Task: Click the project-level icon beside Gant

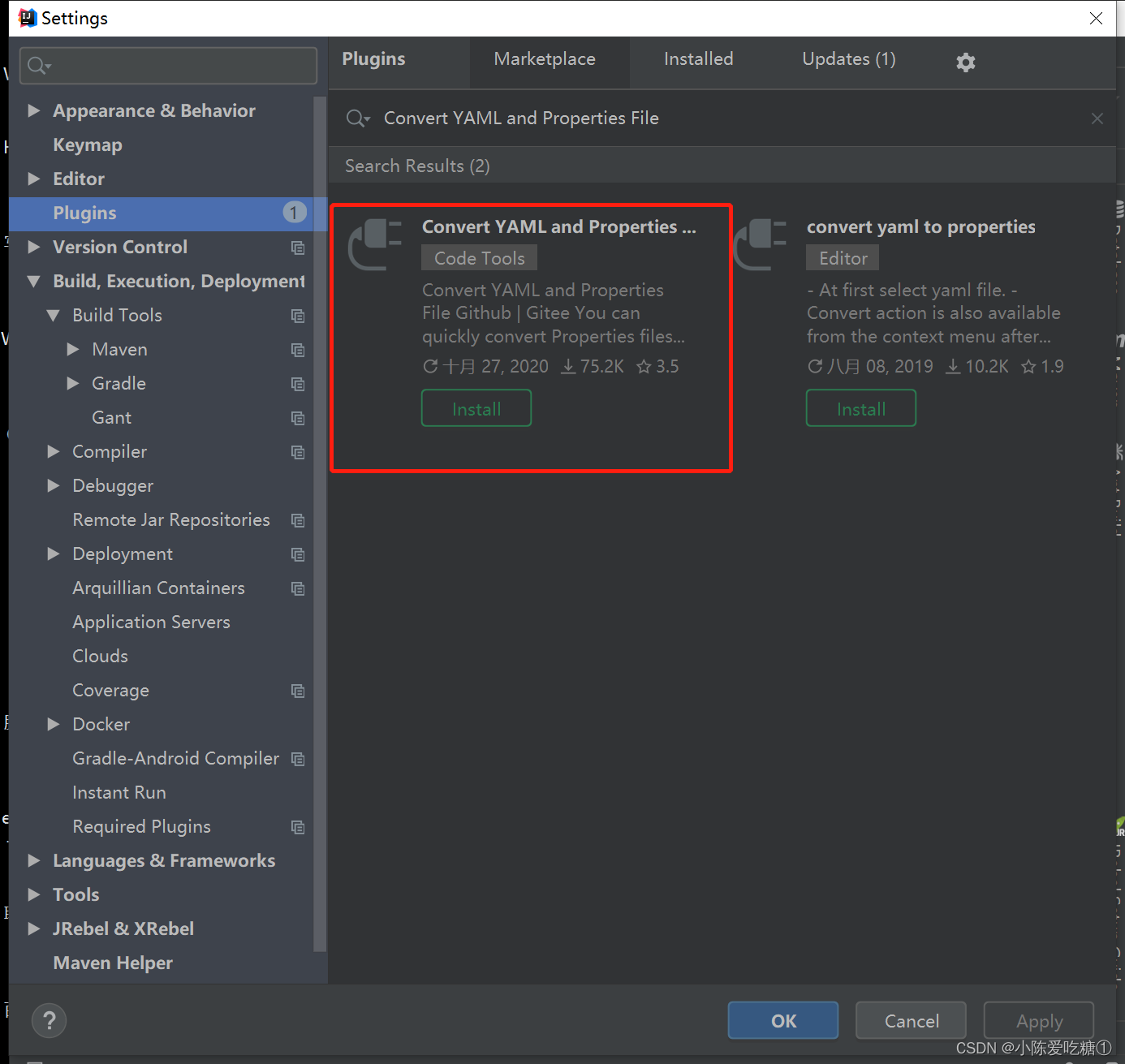Action: coord(298,418)
